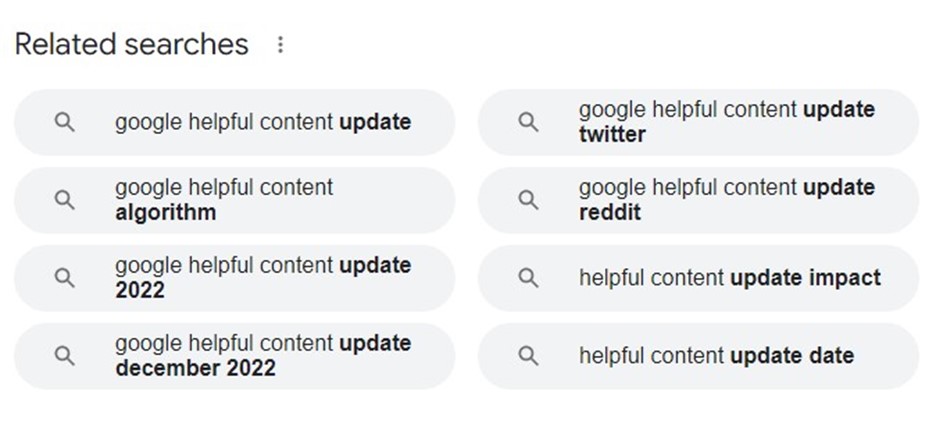
Task: Click the bold word 'twitter' in suggestion
Action: (x=612, y=134)
